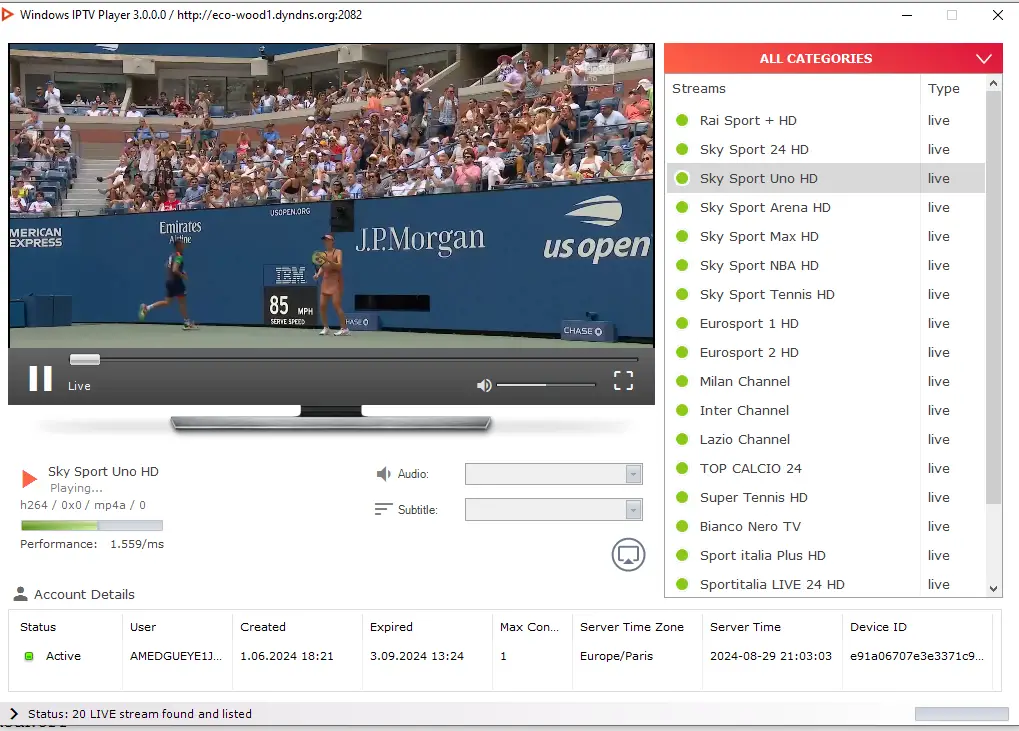Click the Status column header in Account Details

pyautogui.click(x=38, y=627)
